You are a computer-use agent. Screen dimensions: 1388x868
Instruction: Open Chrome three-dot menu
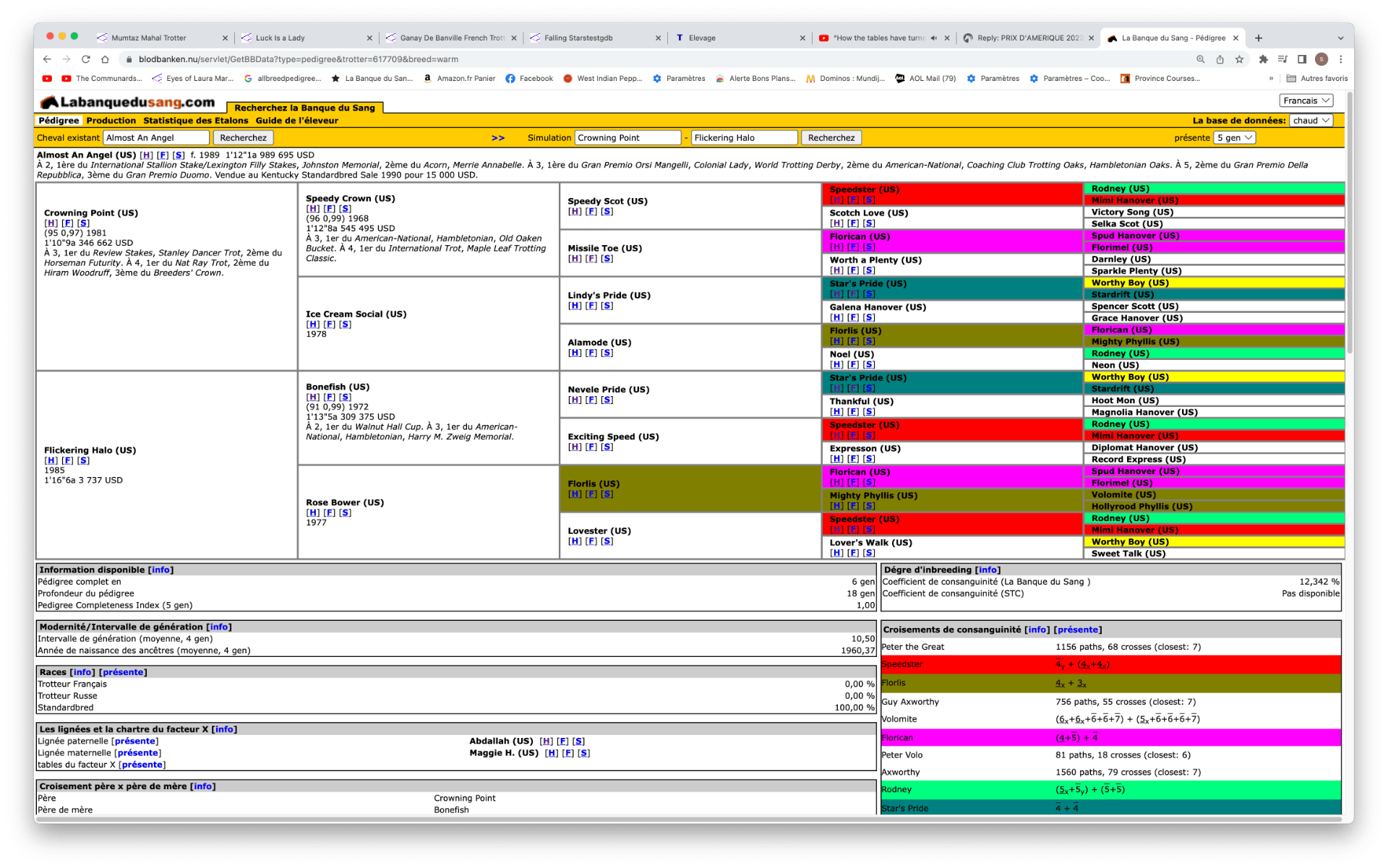1340,59
